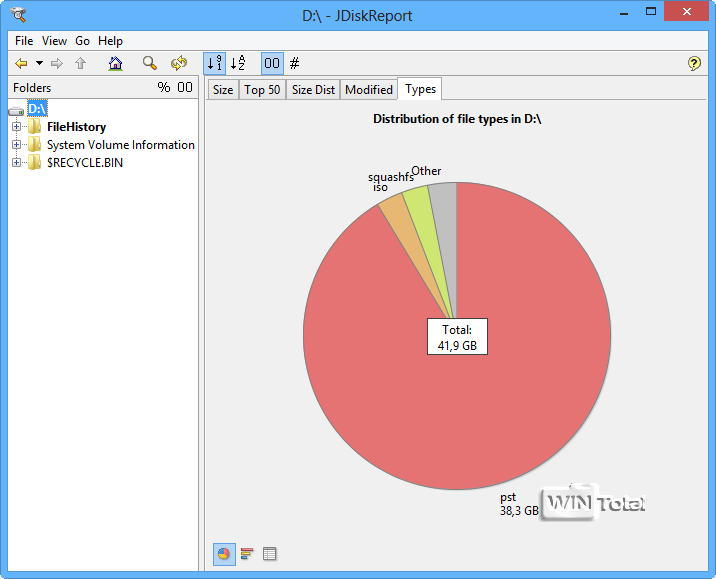Minimize the JDiskReport window
The height and width of the screenshot is (579, 716).
point(624,13)
